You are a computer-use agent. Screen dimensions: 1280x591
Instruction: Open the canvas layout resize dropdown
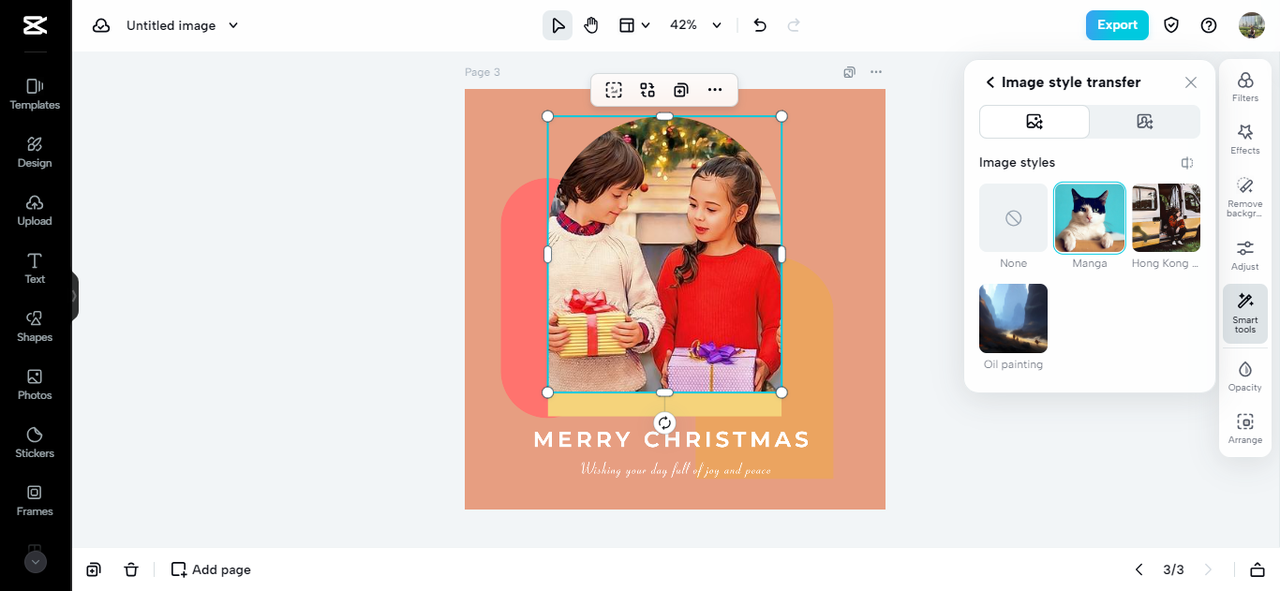click(634, 25)
